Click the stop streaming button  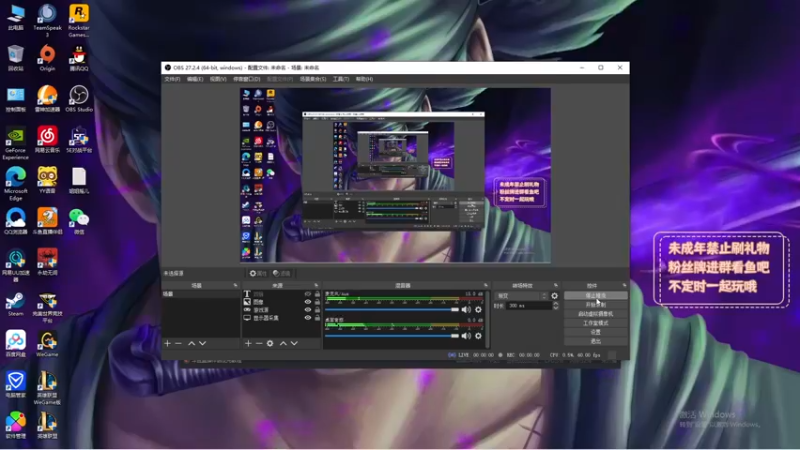[x=595, y=295]
